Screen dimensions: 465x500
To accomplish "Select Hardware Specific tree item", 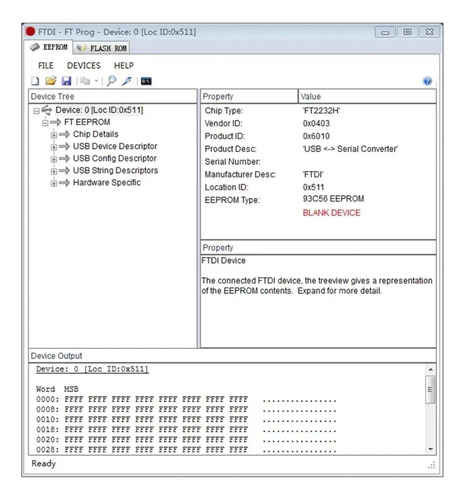I will click(107, 183).
